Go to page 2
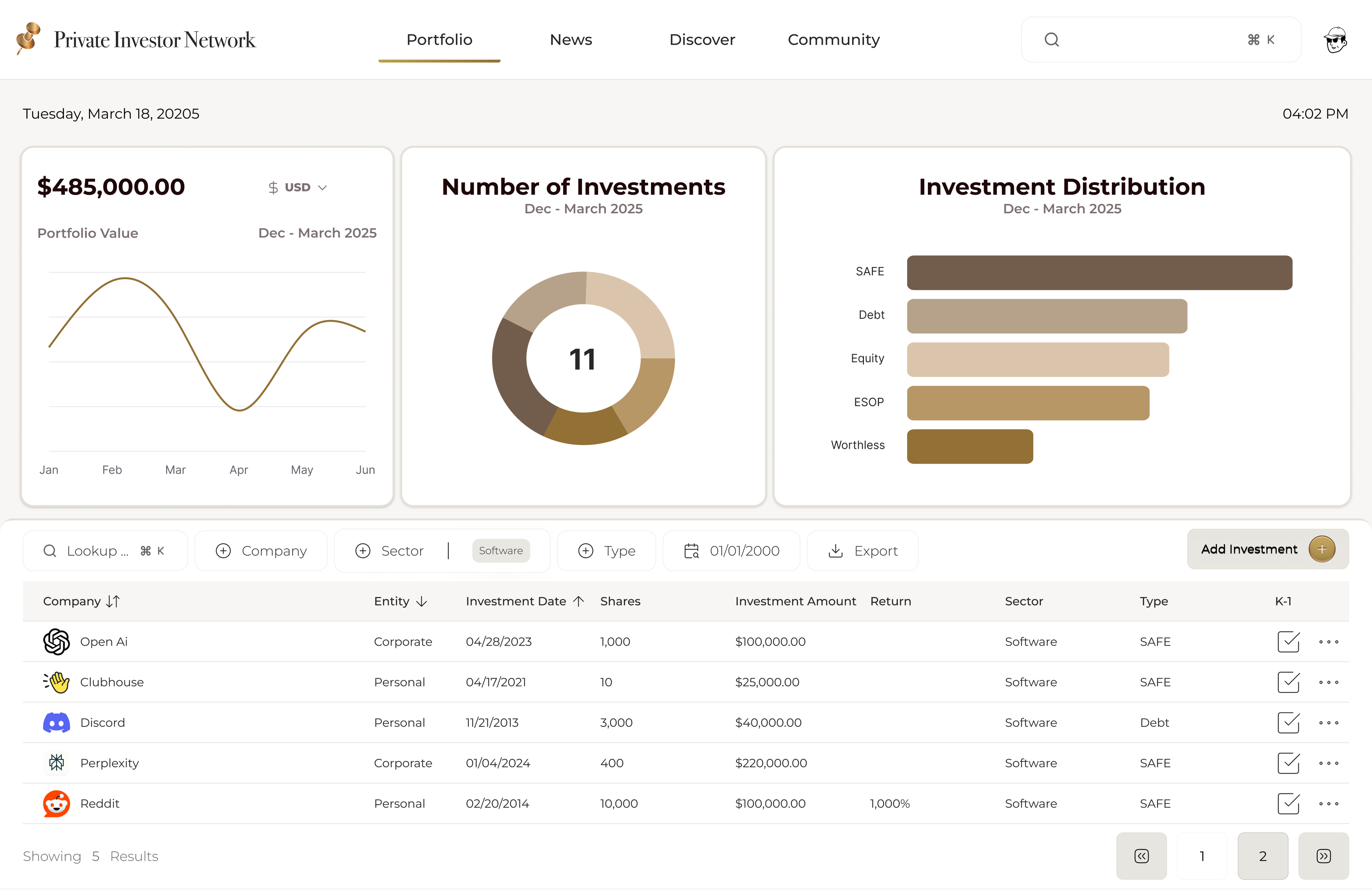This screenshot has height=890, width=1372. coord(1262,856)
